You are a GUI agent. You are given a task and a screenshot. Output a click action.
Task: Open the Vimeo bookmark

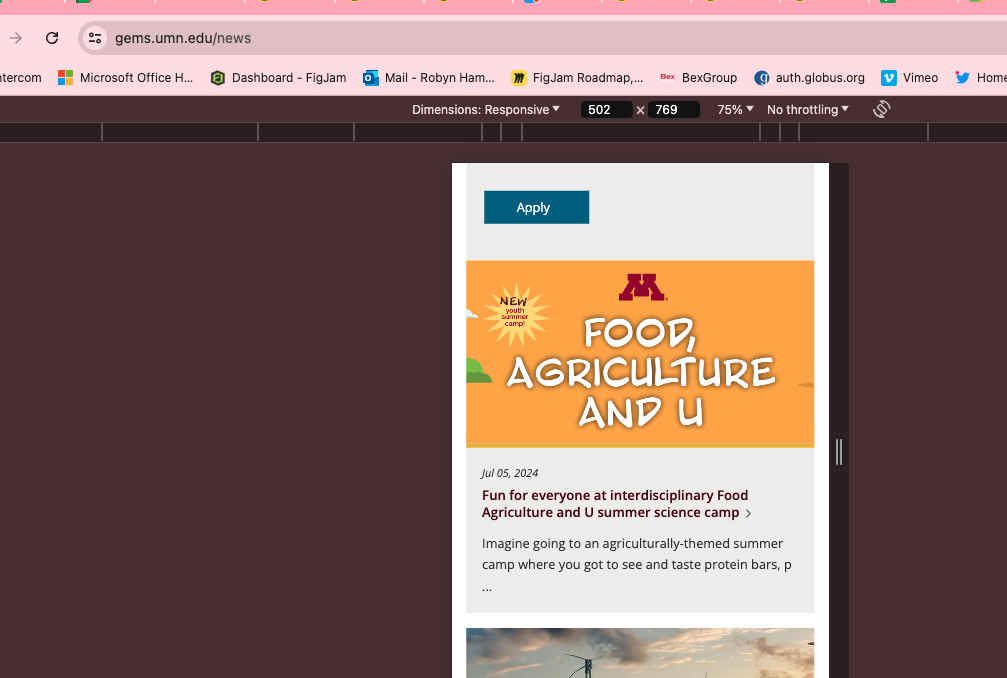coord(909,77)
